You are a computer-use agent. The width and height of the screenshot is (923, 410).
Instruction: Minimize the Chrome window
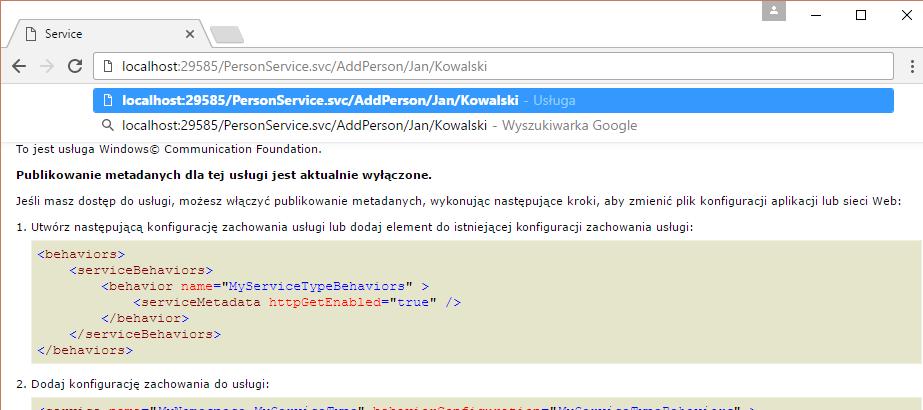click(x=815, y=15)
